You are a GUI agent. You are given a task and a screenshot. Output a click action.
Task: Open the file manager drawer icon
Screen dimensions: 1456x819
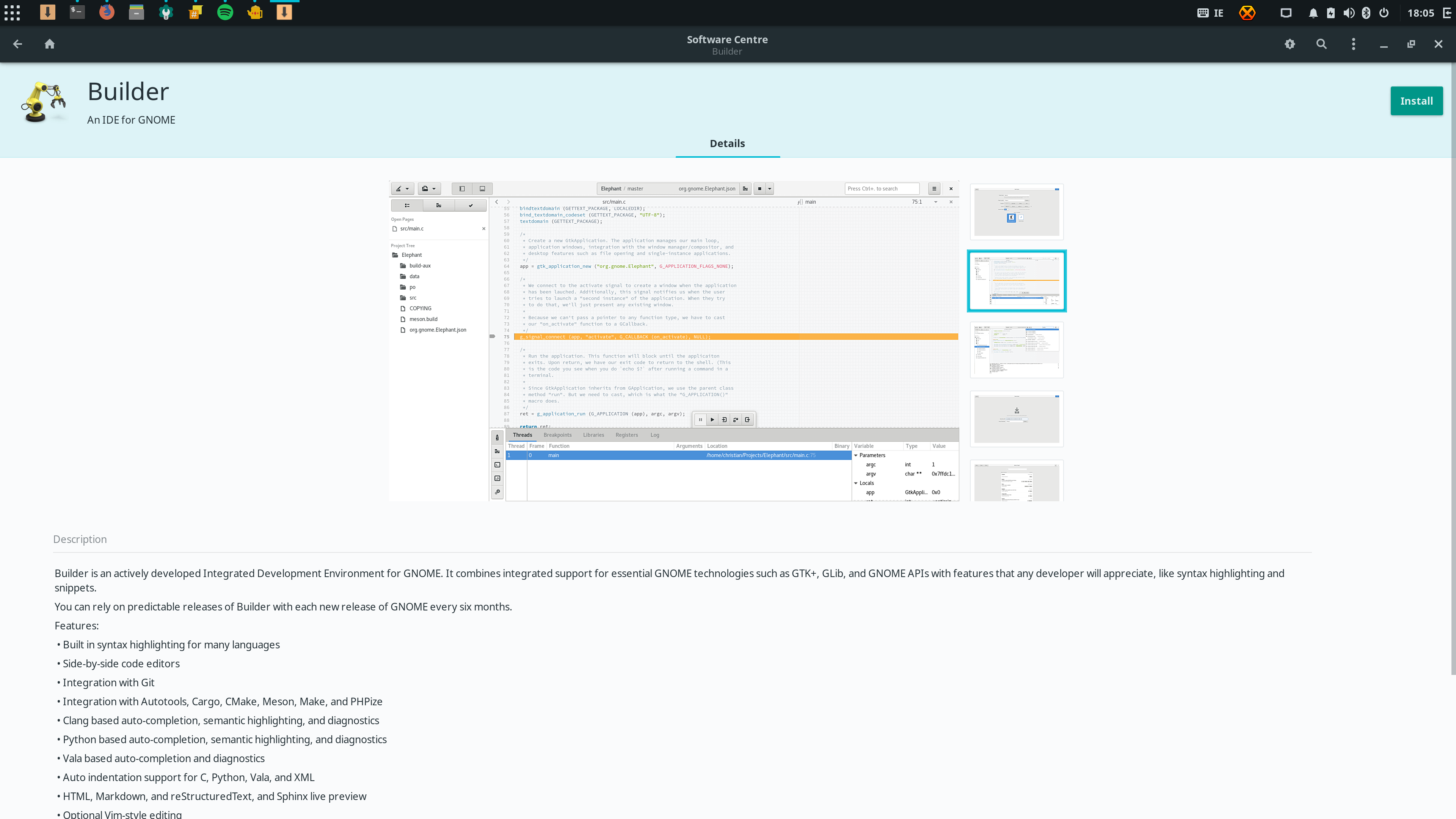click(x=136, y=13)
